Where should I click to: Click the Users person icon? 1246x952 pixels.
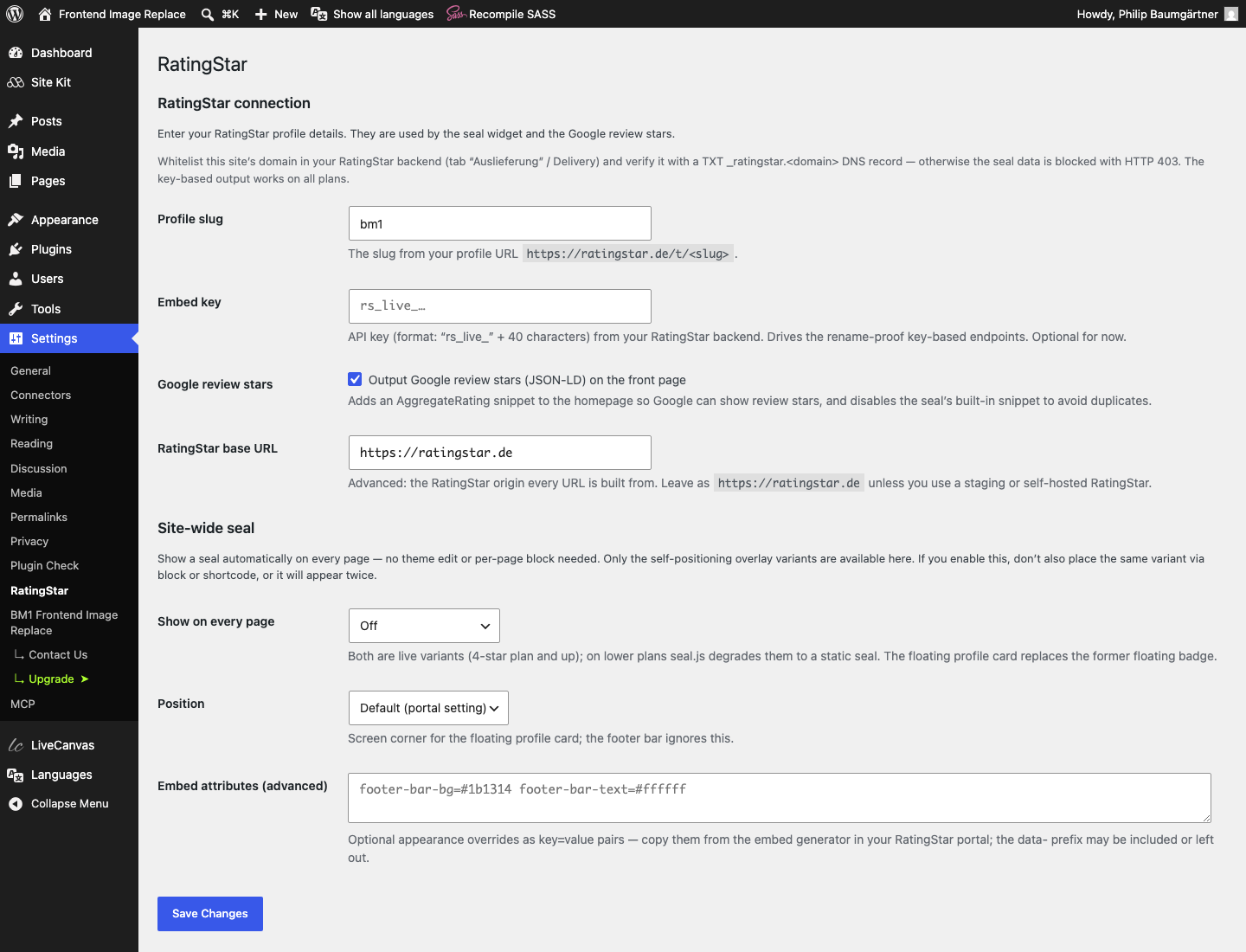16,279
